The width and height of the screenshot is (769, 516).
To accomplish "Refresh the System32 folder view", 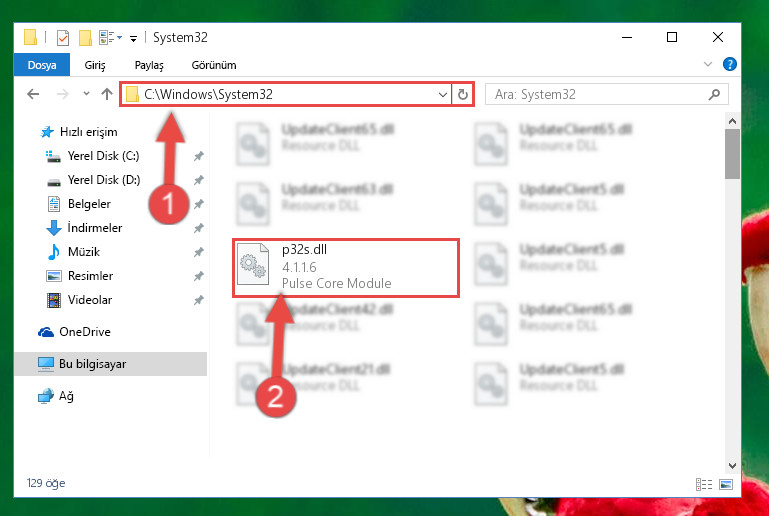I will 462,94.
